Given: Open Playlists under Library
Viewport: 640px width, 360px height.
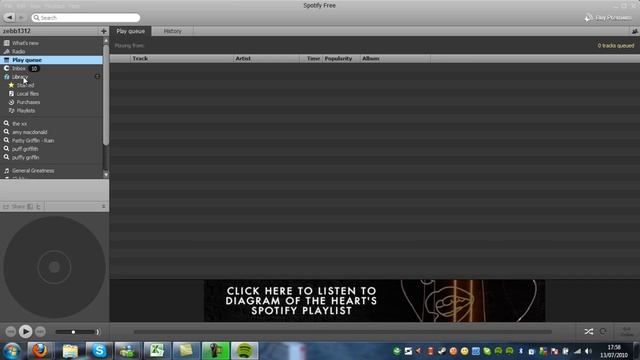Looking at the screenshot, I should pyautogui.click(x=26, y=111).
